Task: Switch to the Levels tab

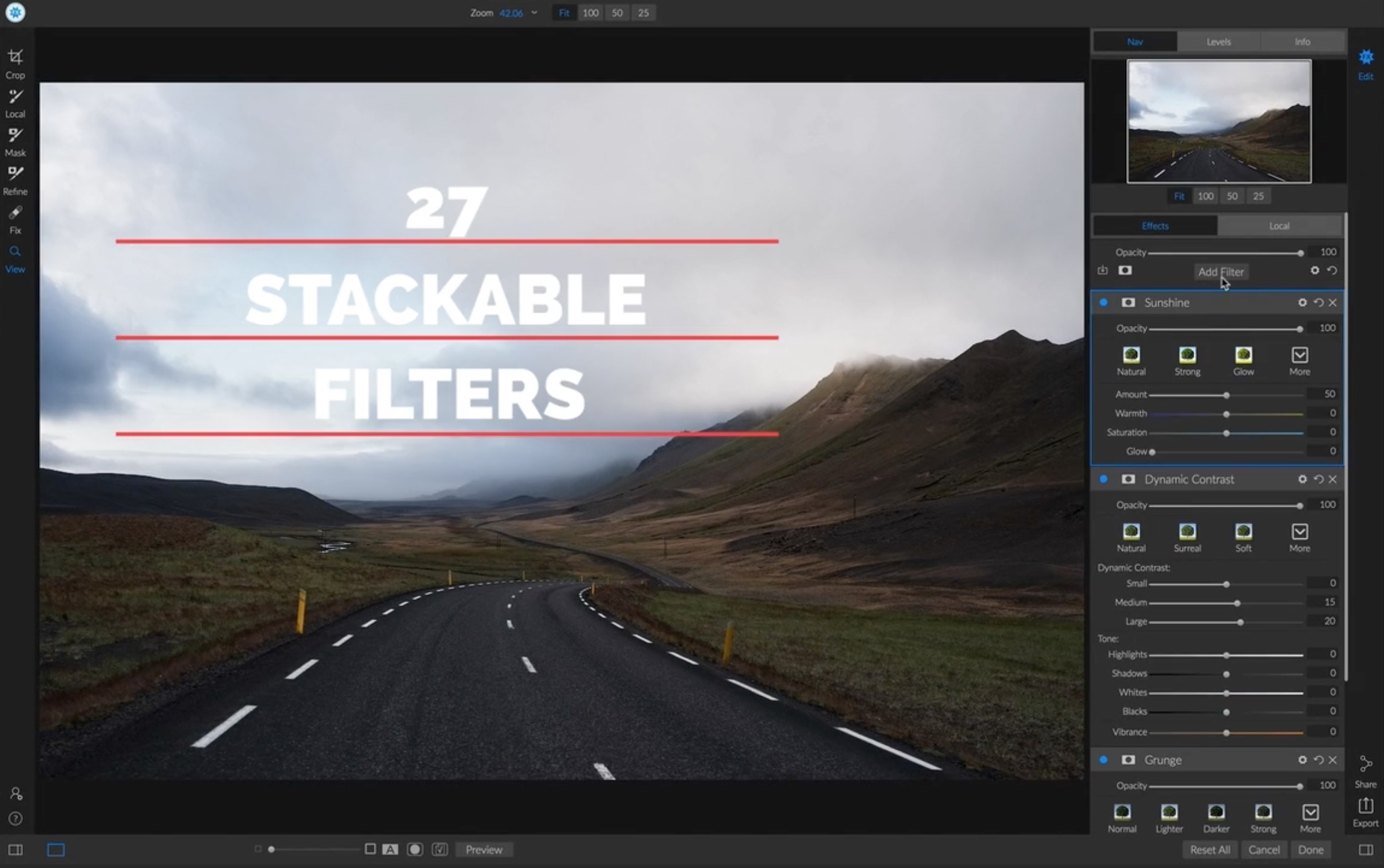Action: tap(1218, 42)
